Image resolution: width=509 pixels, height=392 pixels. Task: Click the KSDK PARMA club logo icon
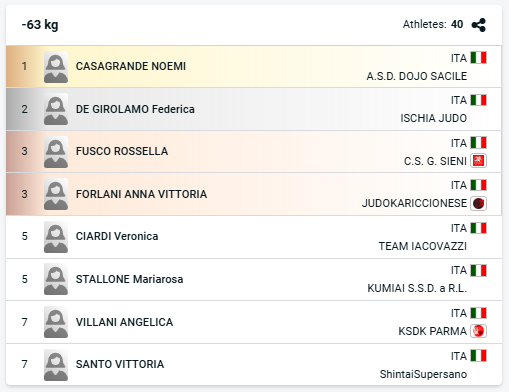coord(478,331)
